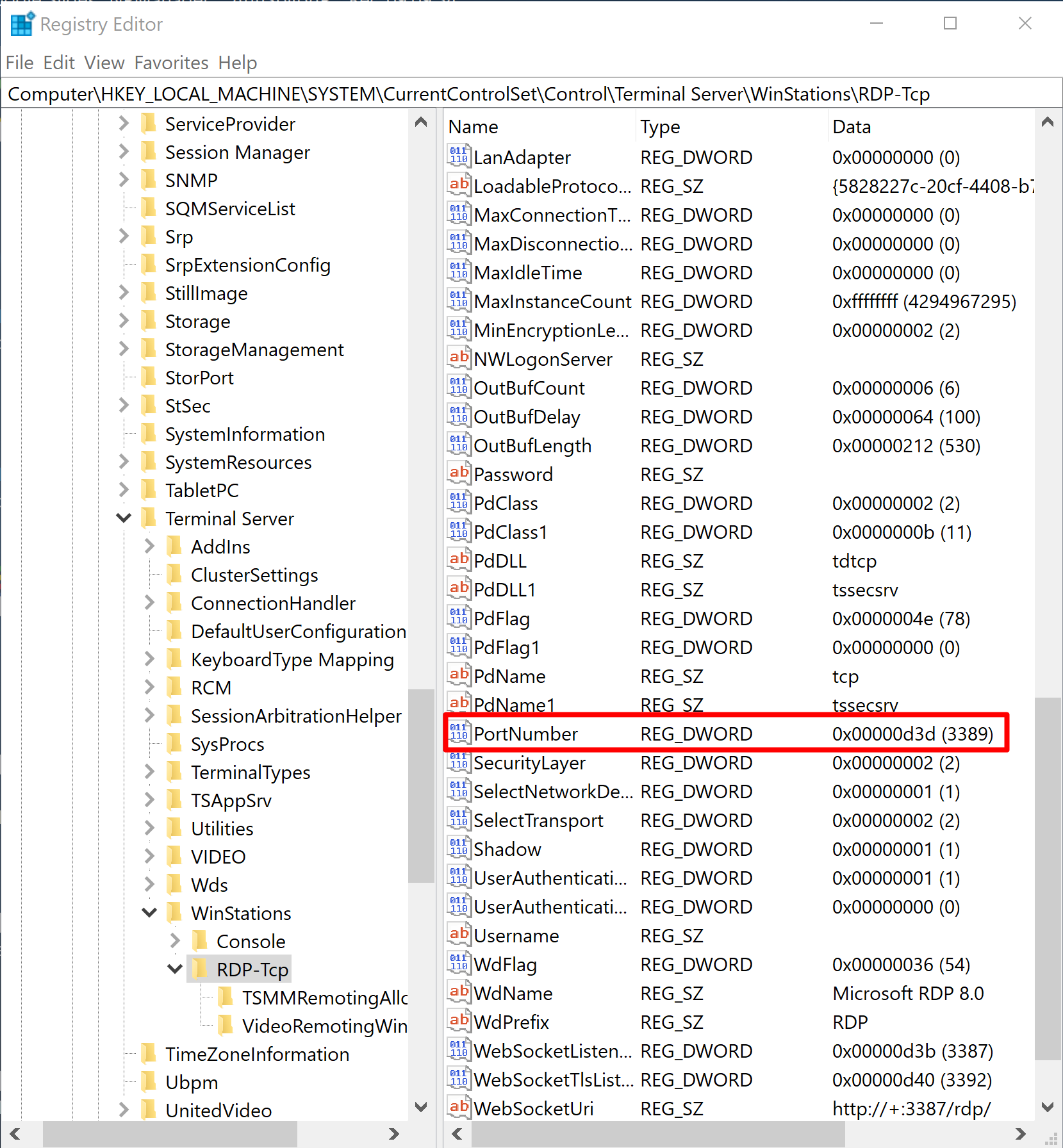
Task: Click the PdDLL string value icon
Action: (459, 560)
